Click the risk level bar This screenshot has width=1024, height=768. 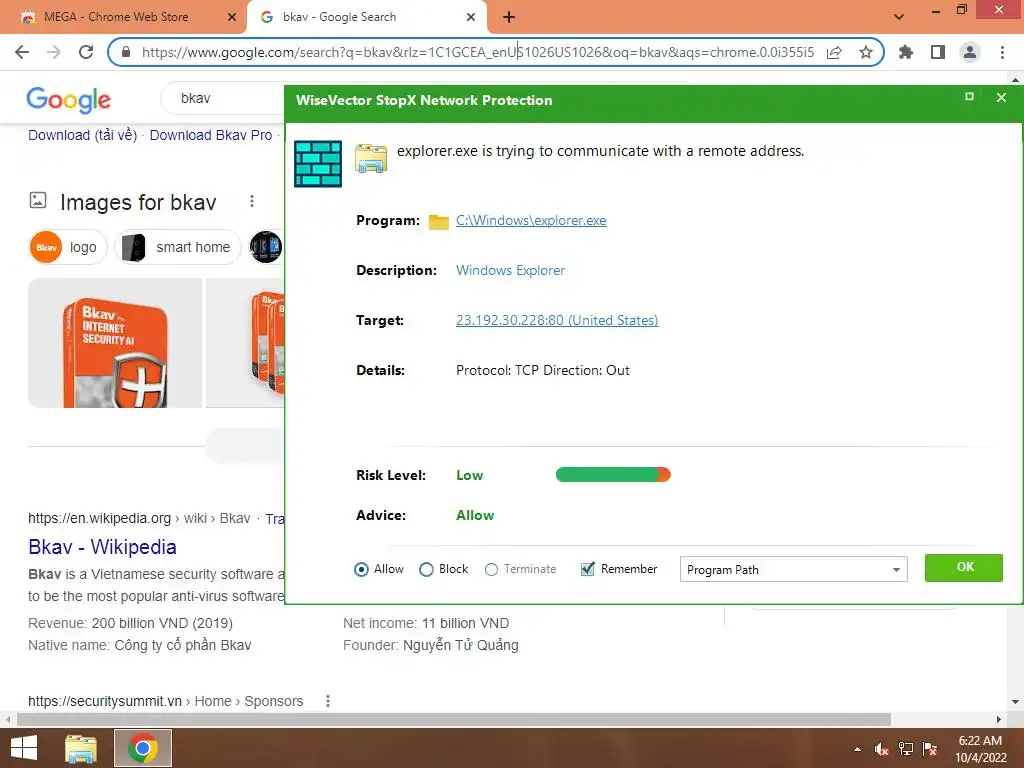point(613,475)
